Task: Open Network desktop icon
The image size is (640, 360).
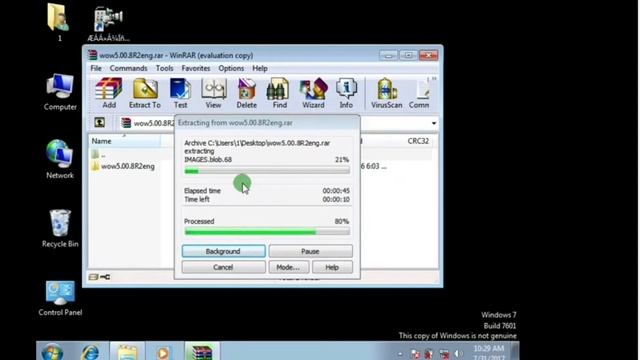Action: click(x=60, y=160)
